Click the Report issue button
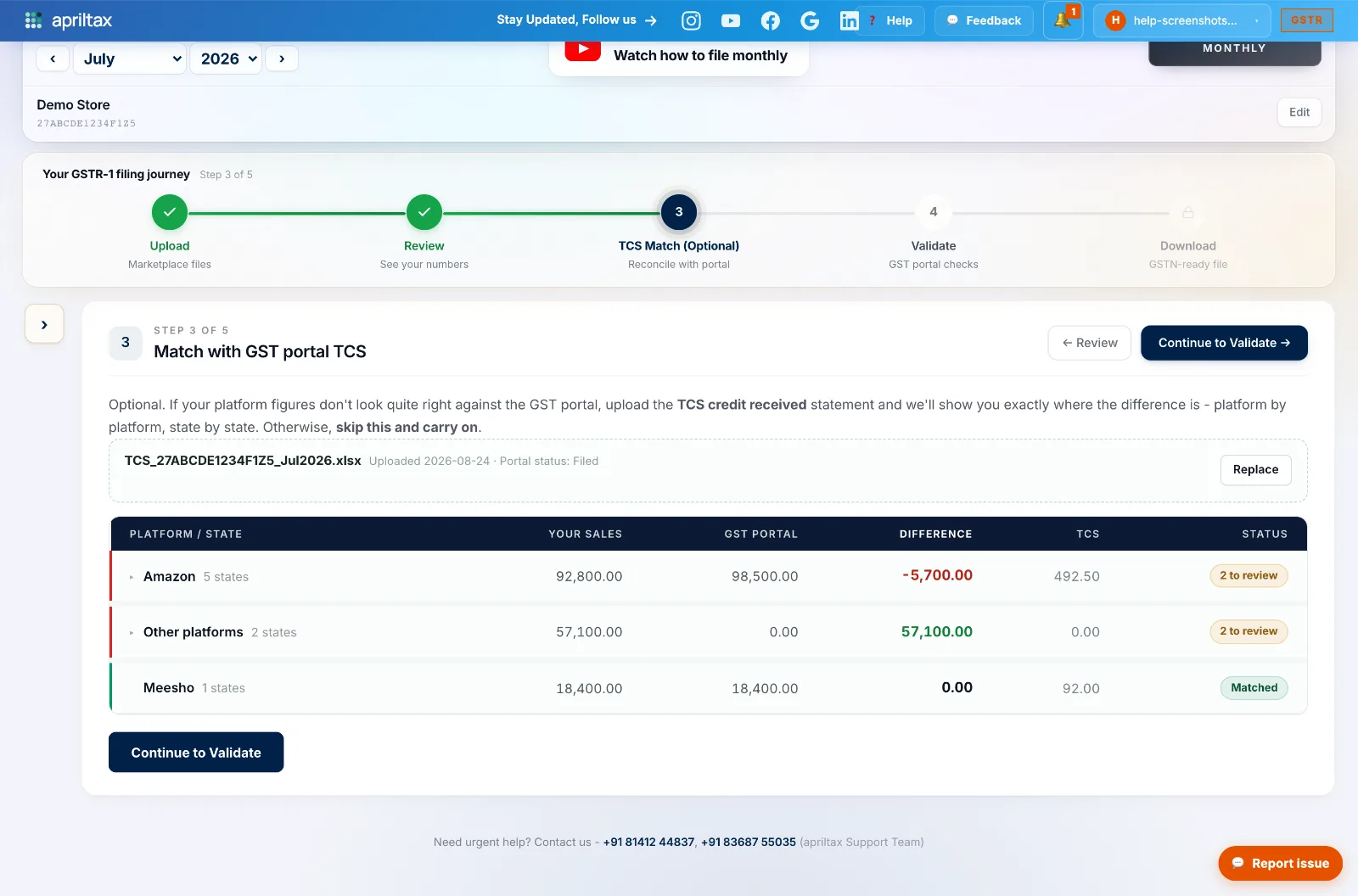1358x896 pixels. [x=1280, y=864]
